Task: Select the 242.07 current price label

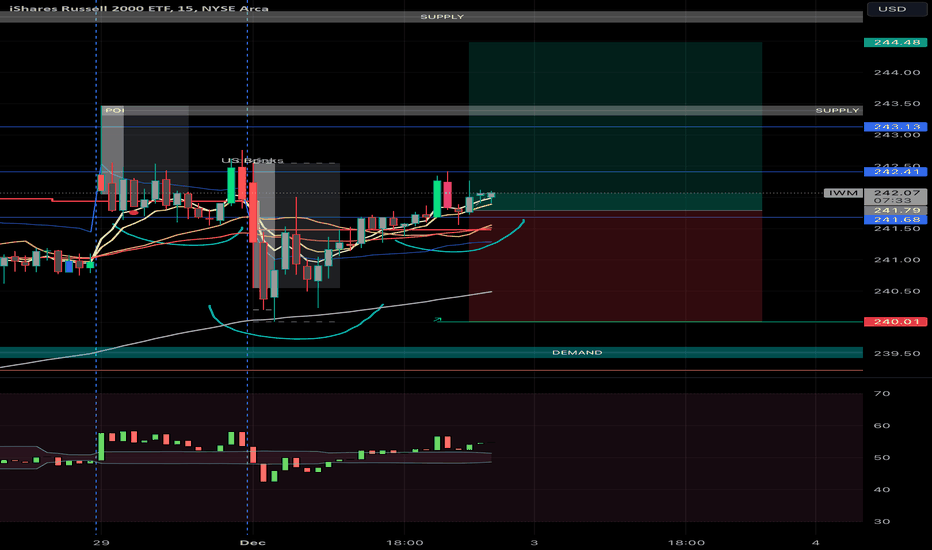Action: (x=896, y=193)
